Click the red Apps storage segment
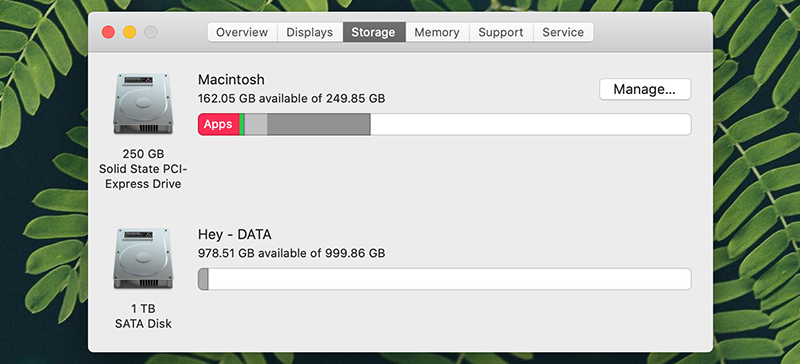Viewport: 800px width, 364px height. [218, 125]
